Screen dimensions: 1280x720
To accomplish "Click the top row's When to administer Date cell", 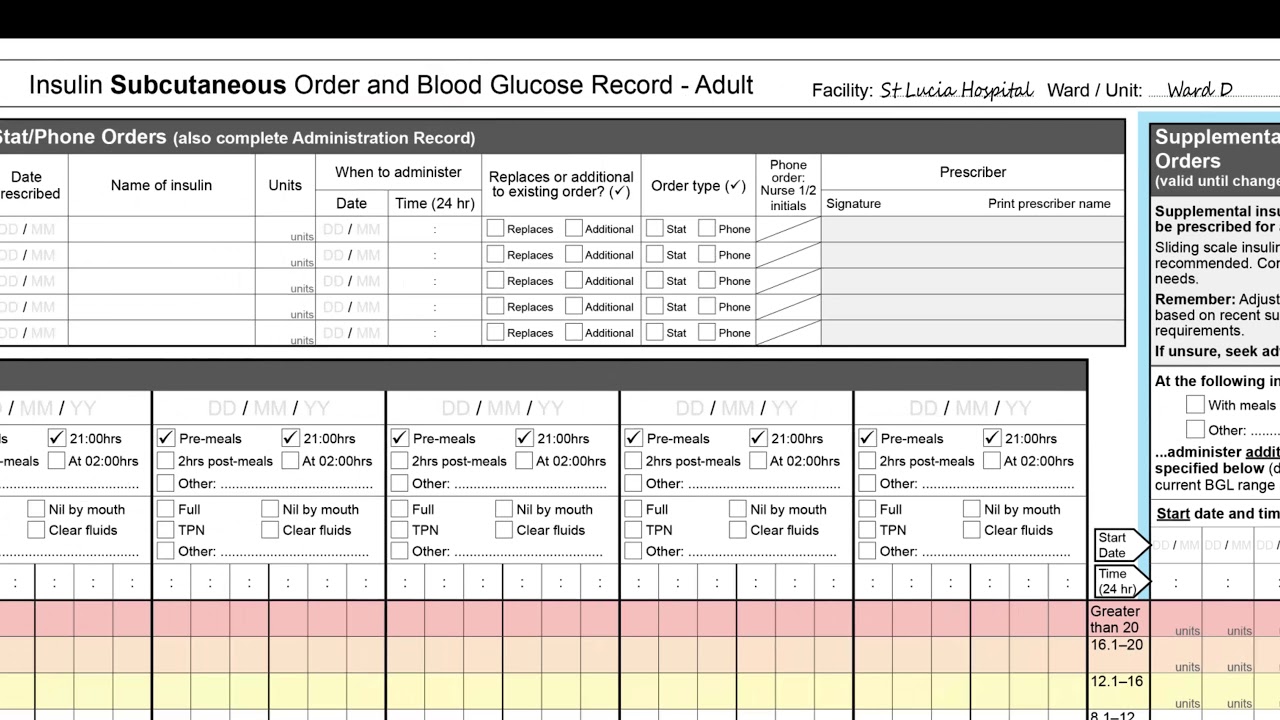I will point(351,229).
